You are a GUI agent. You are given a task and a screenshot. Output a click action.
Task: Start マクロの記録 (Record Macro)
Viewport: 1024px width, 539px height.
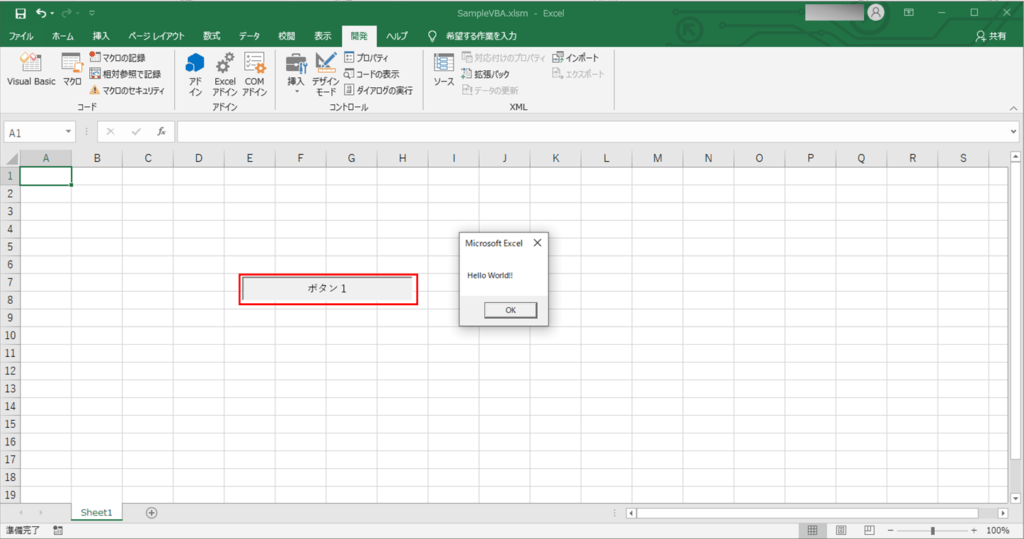pos(118,57)
